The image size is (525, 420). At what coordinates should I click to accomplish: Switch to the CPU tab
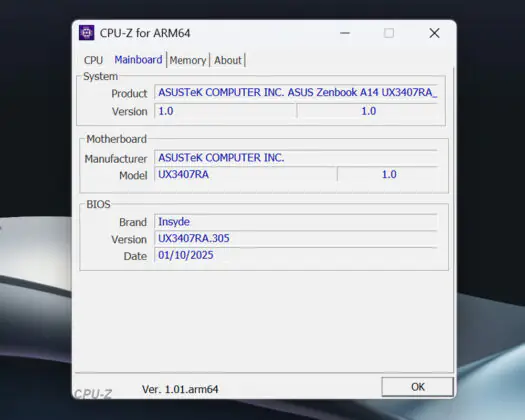[x=93, y=60]
